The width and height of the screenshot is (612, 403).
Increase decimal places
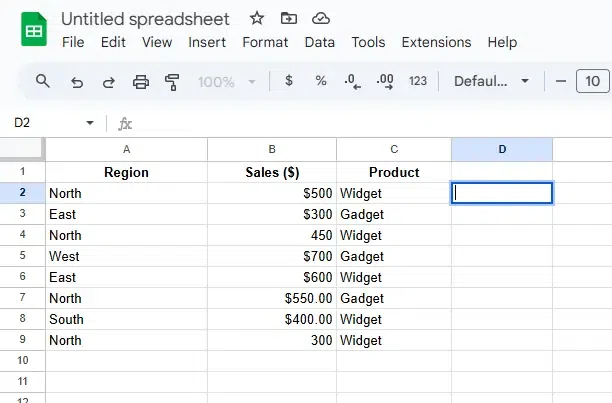pos(385,81)
